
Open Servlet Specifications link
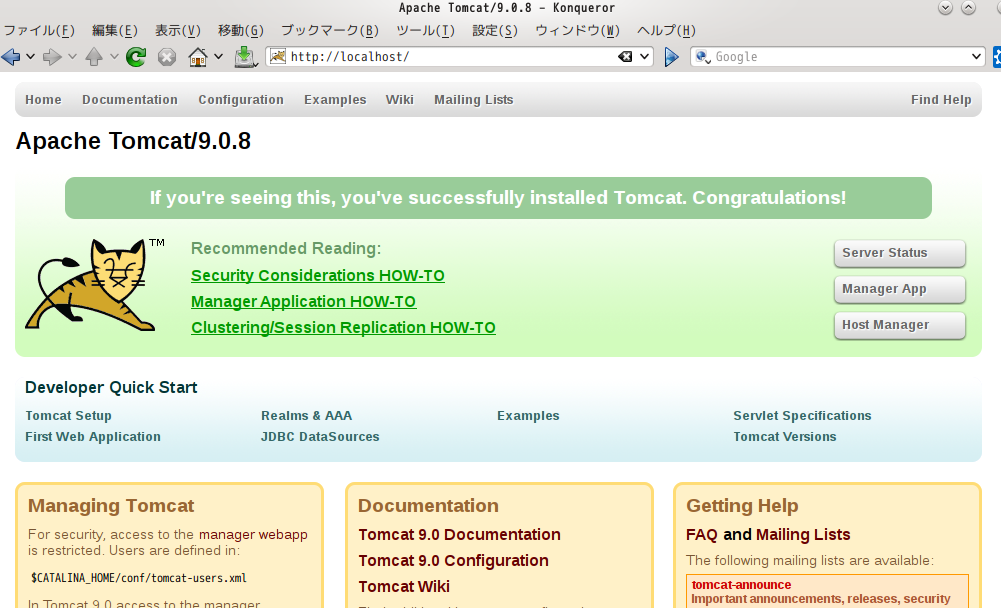(x=802, y=416)
